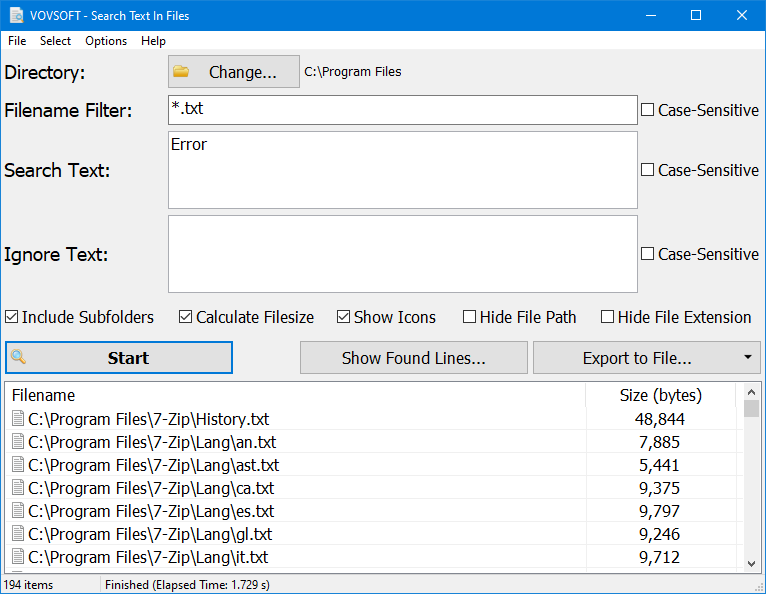This screenshot has height=594, width=766.
Task: Click the C:\Program Files directory path text
Action: point(353,72)
